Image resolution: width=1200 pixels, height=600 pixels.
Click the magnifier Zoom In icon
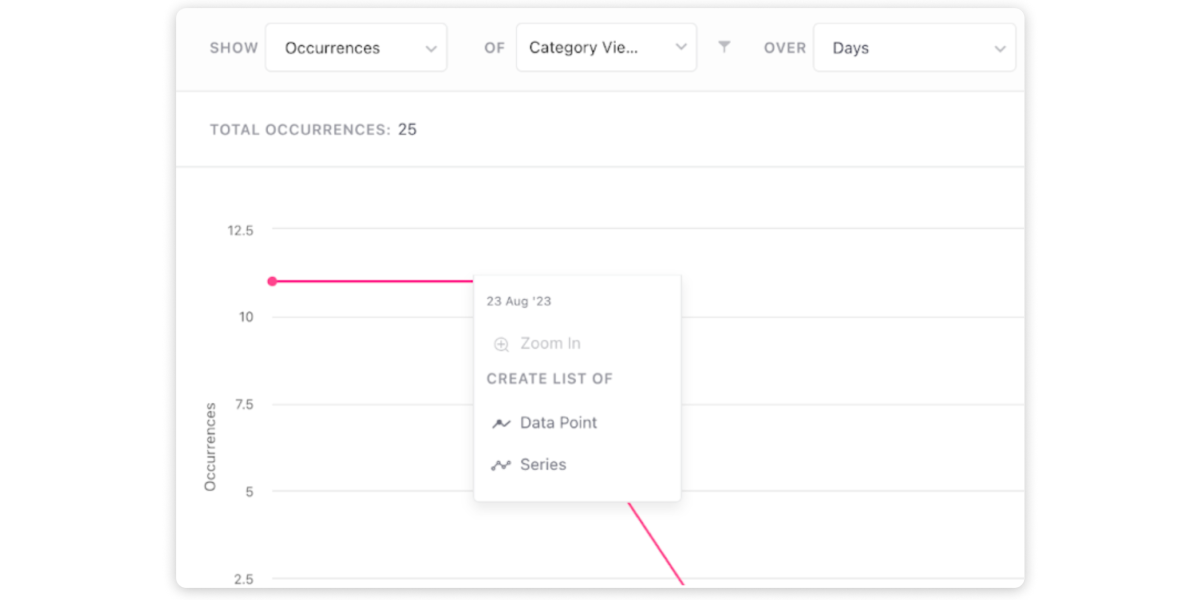point(500,343)
